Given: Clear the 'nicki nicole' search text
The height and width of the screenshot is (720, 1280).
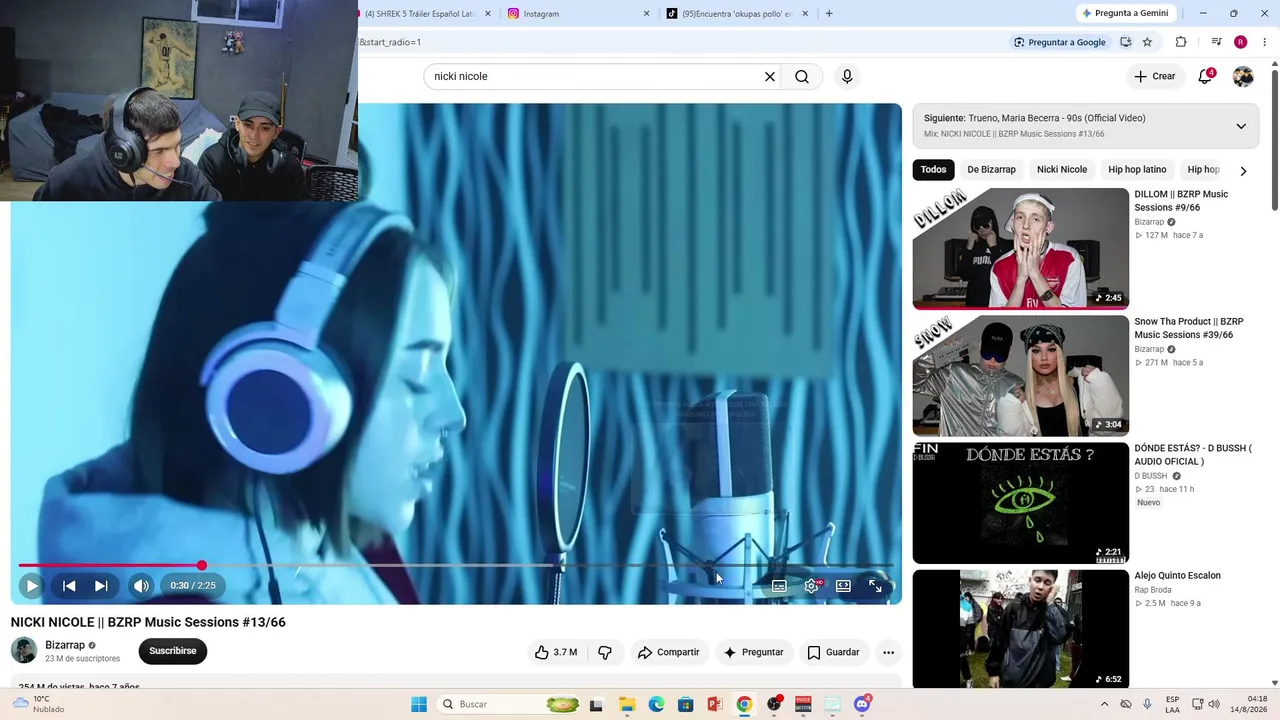Looking at the screenshot, I should (x=770, y=76).
